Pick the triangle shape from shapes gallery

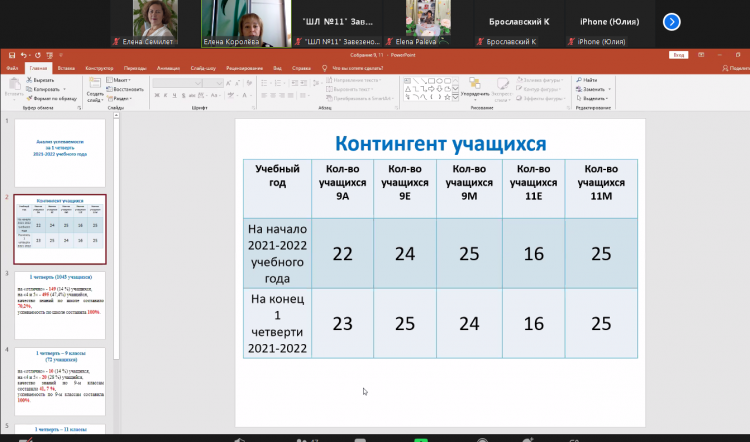408,89
